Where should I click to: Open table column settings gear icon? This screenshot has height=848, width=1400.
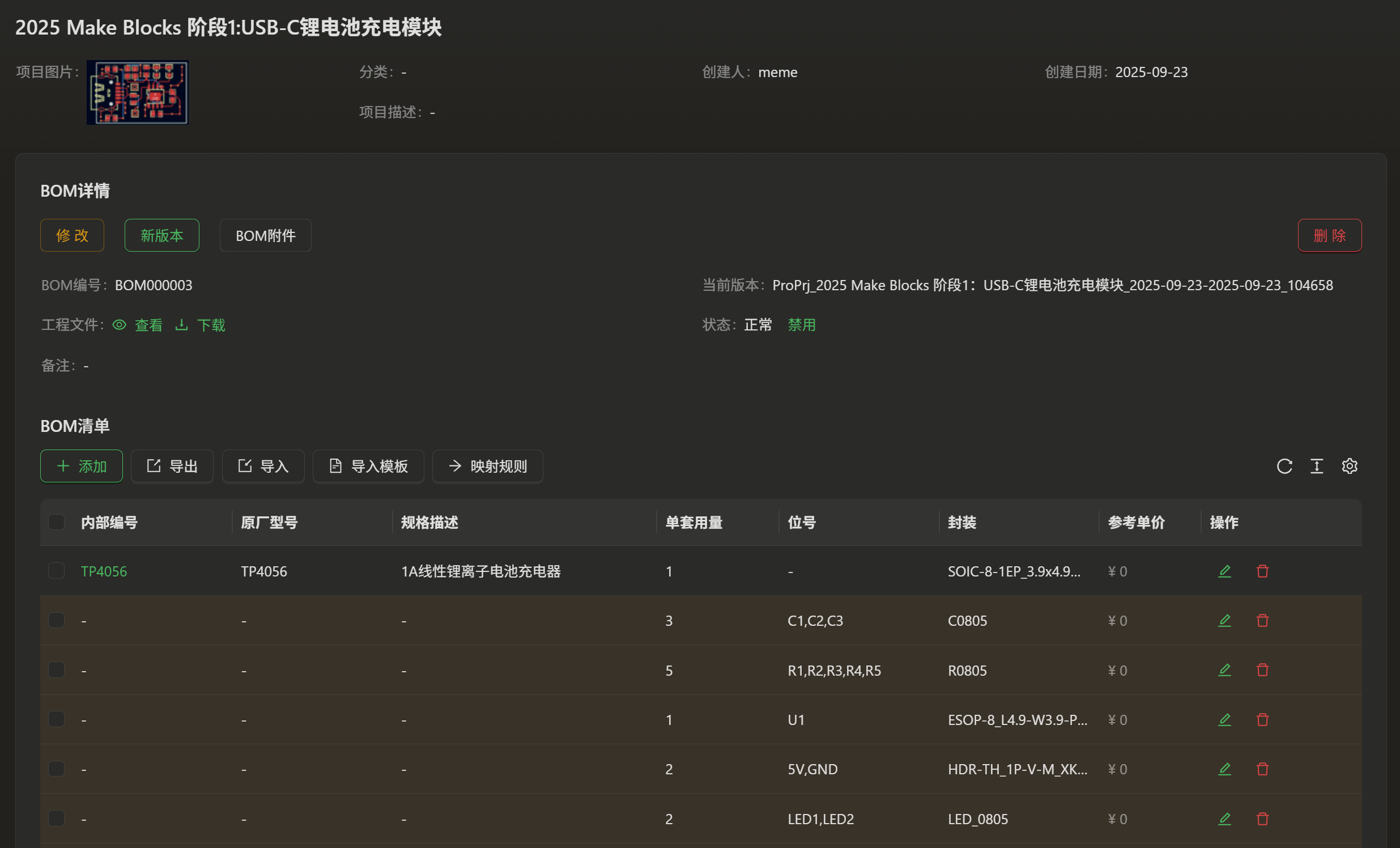1350,466
